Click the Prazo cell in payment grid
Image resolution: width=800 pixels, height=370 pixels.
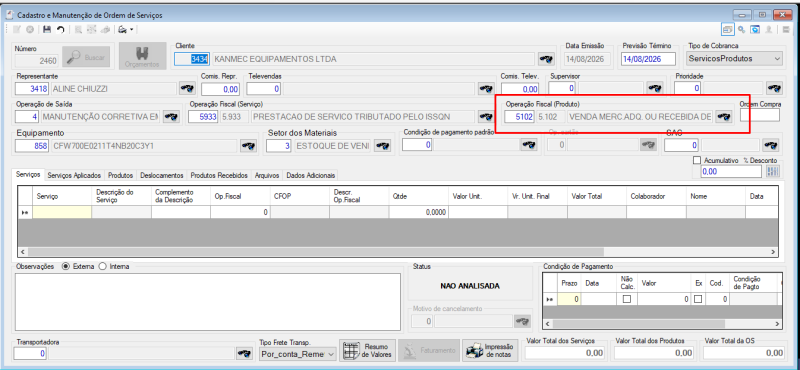569,299
